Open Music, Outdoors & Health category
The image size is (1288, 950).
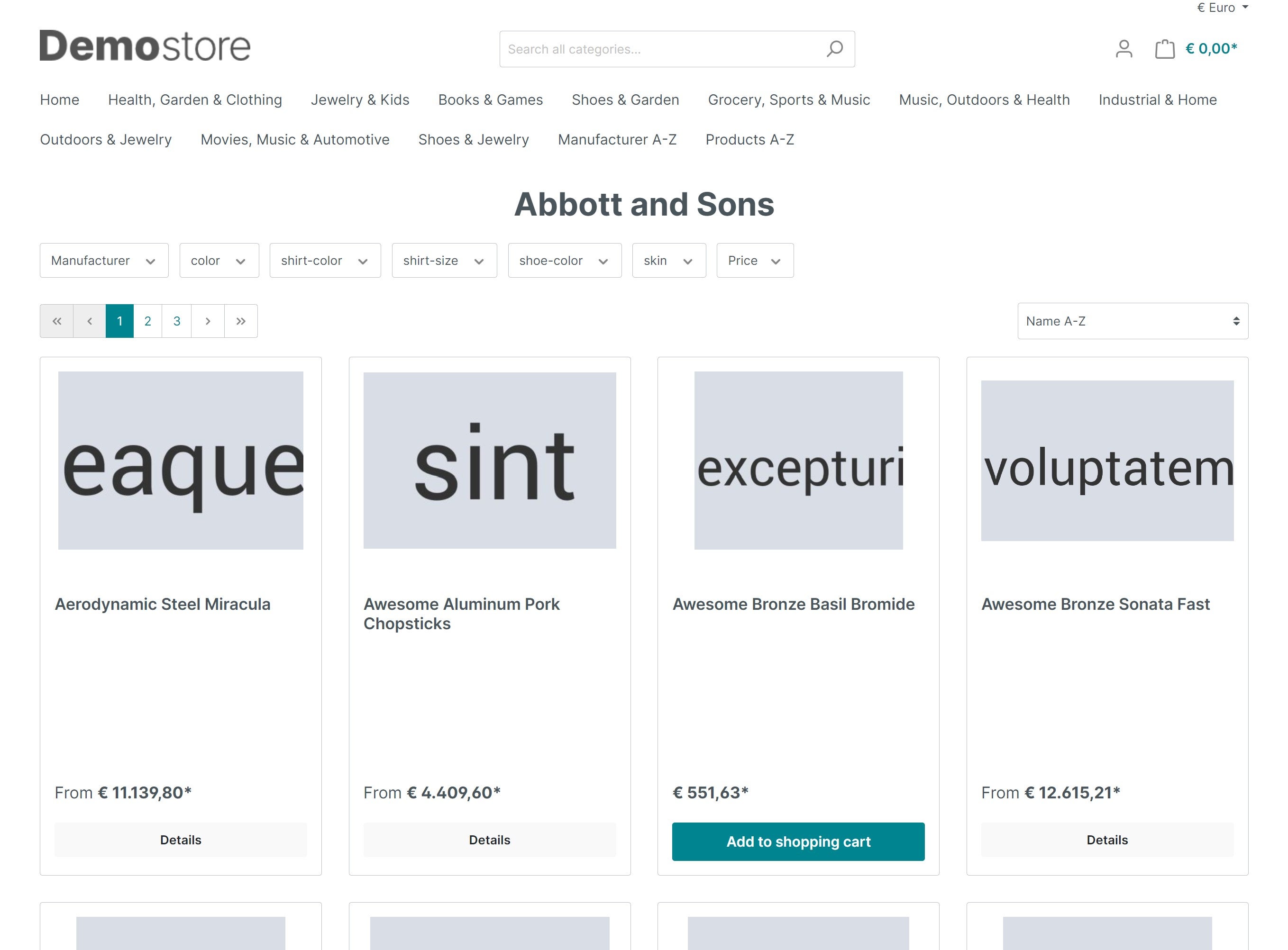(984, 100)
